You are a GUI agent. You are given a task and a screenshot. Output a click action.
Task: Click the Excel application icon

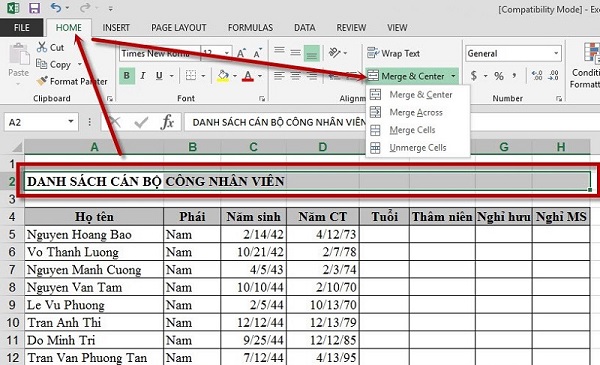pos(13,8)
